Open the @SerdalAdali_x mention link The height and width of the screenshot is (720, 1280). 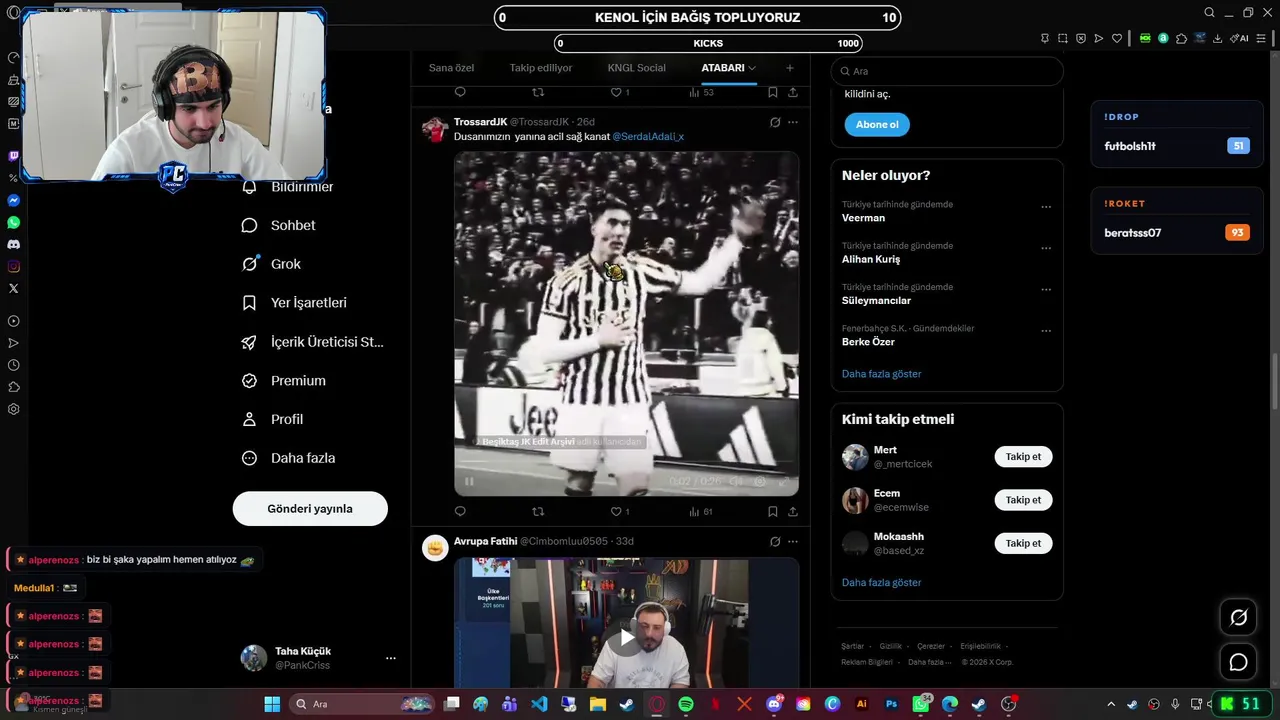click(648, 136)
